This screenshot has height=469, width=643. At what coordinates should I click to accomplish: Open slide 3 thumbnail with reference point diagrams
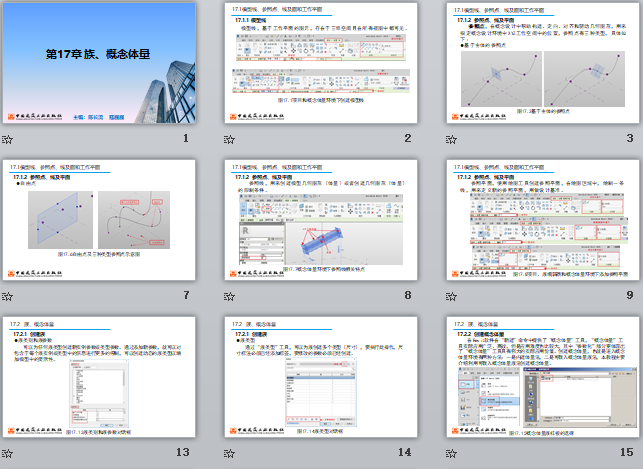pos(543,63)
